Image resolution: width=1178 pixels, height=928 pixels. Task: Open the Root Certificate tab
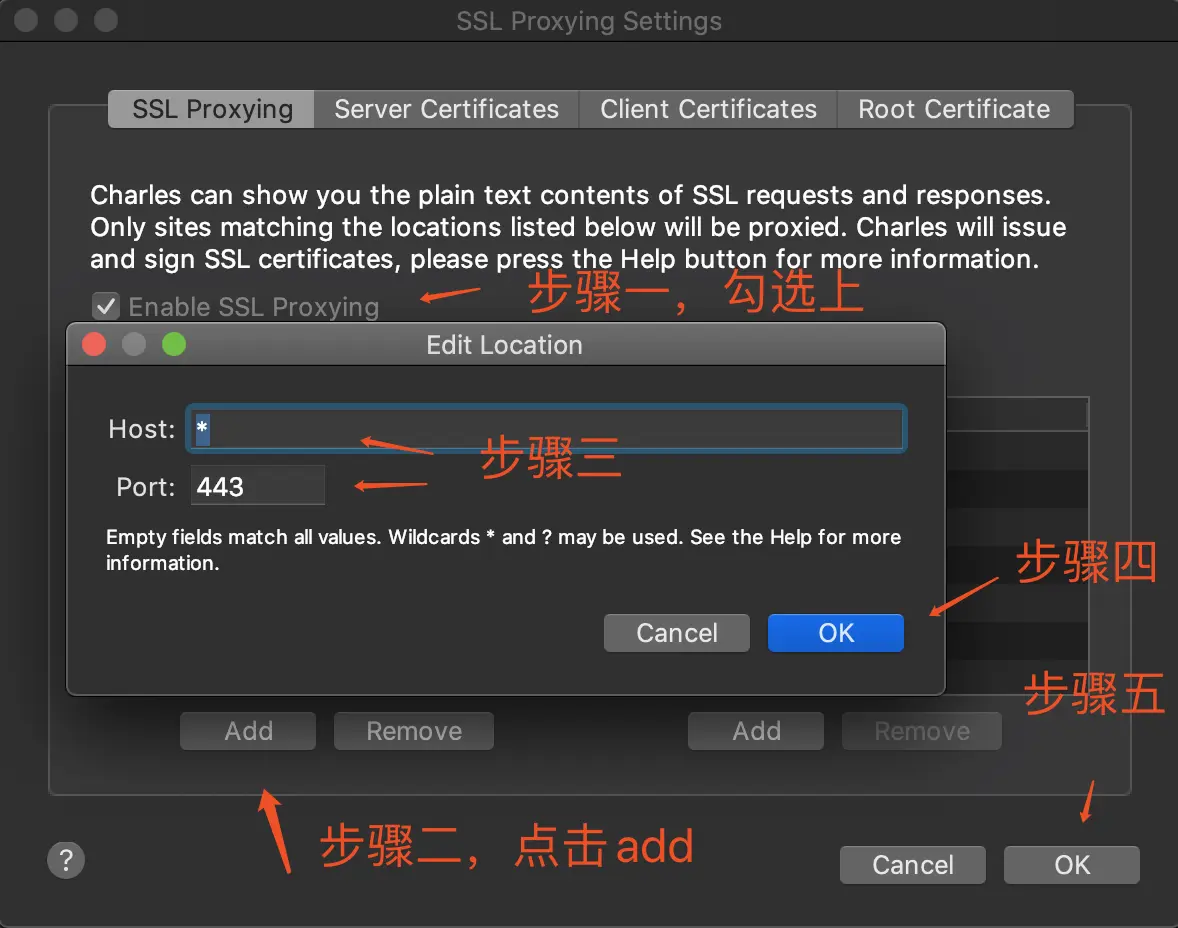click(x=954, y=110)
